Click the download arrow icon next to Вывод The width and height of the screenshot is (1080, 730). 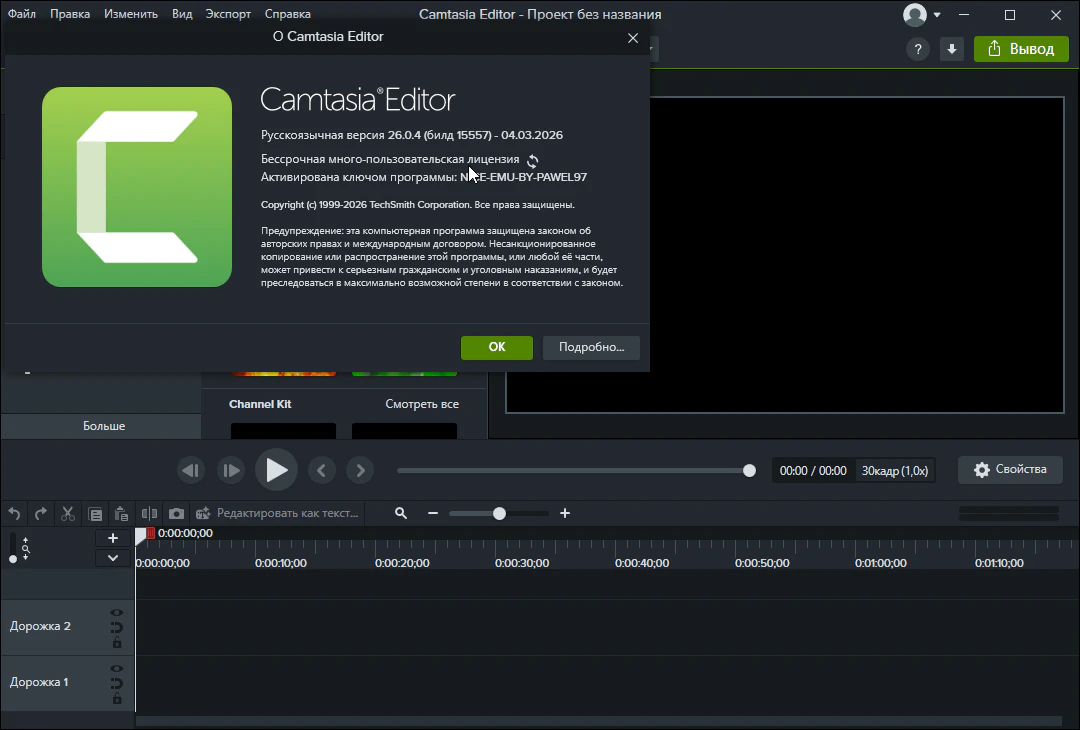[952, 49]
